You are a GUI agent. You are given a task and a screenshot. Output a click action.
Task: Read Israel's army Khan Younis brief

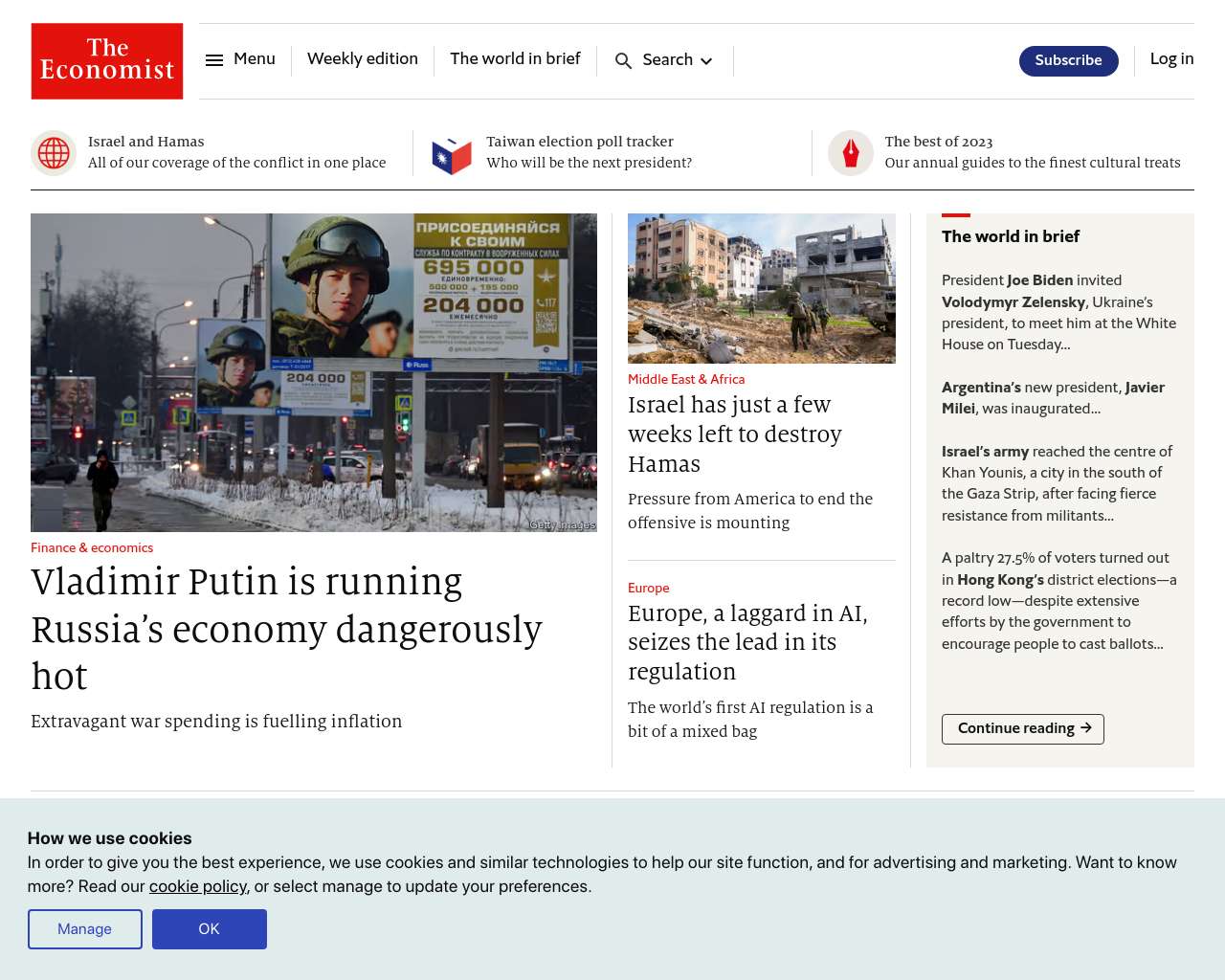(x=1057, y=483)
